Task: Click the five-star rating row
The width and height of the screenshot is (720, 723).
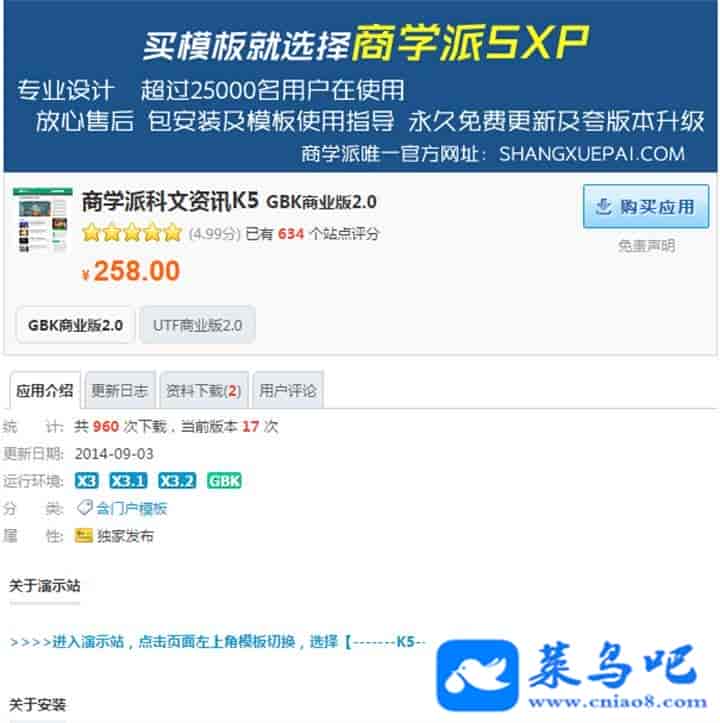Action: click(132, 233)
